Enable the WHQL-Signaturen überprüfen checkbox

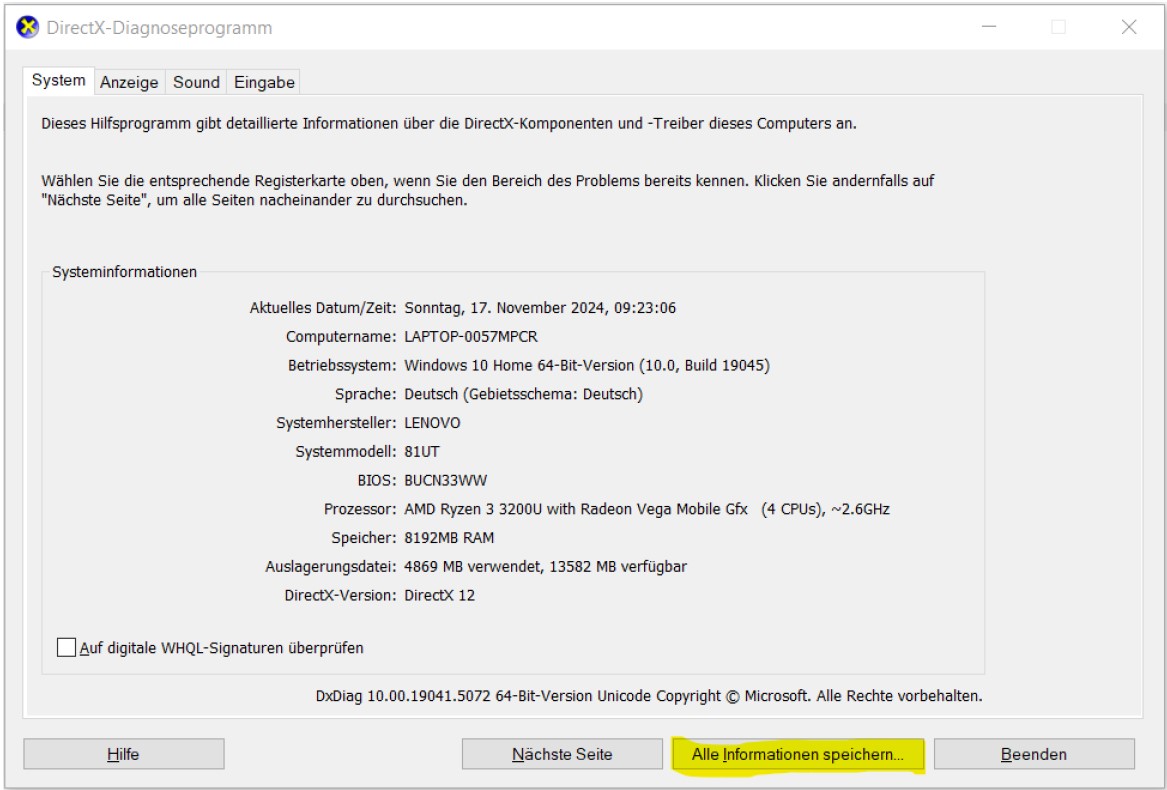(67, 647)
